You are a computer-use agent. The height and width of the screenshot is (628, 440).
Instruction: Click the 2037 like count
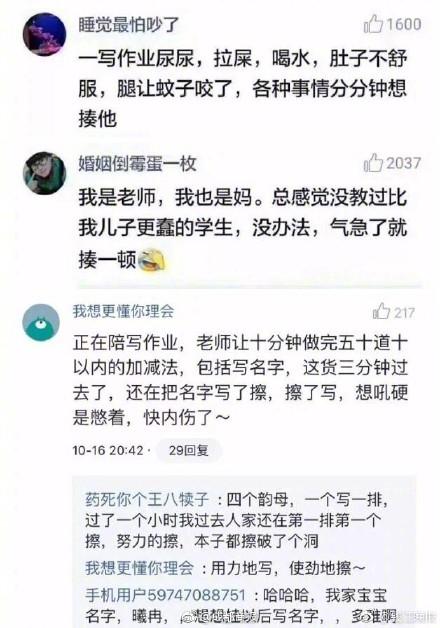(404, 163)
